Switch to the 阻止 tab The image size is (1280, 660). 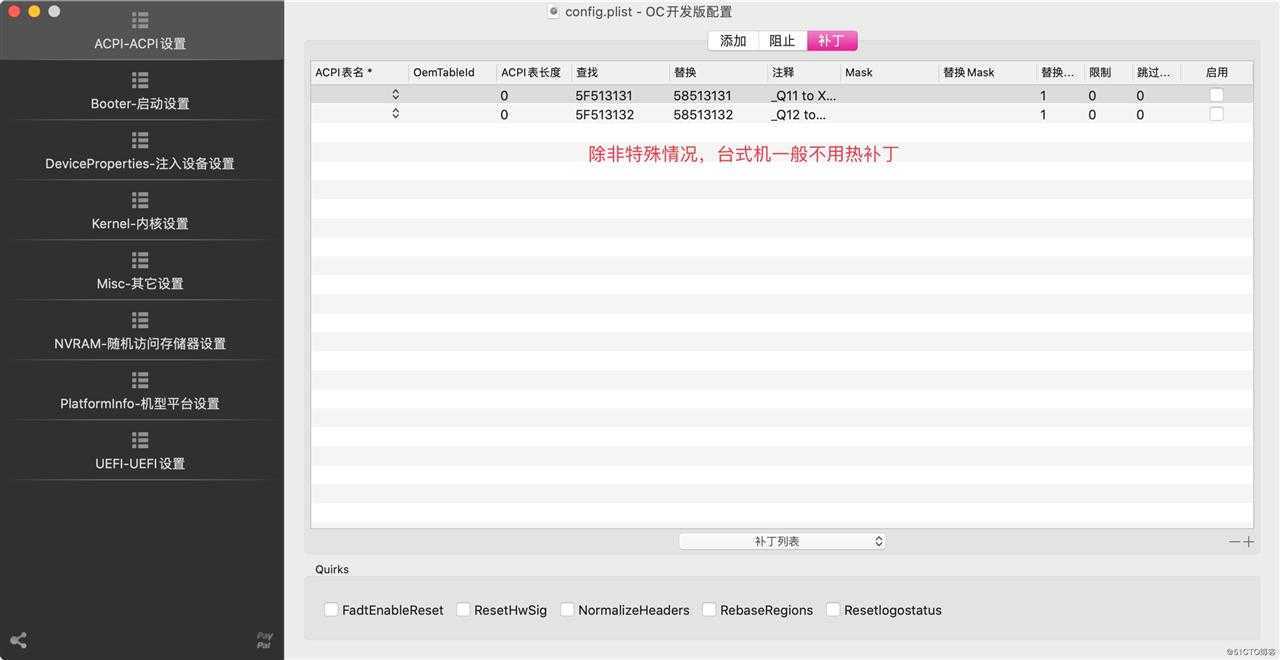[x=782, y=41]
